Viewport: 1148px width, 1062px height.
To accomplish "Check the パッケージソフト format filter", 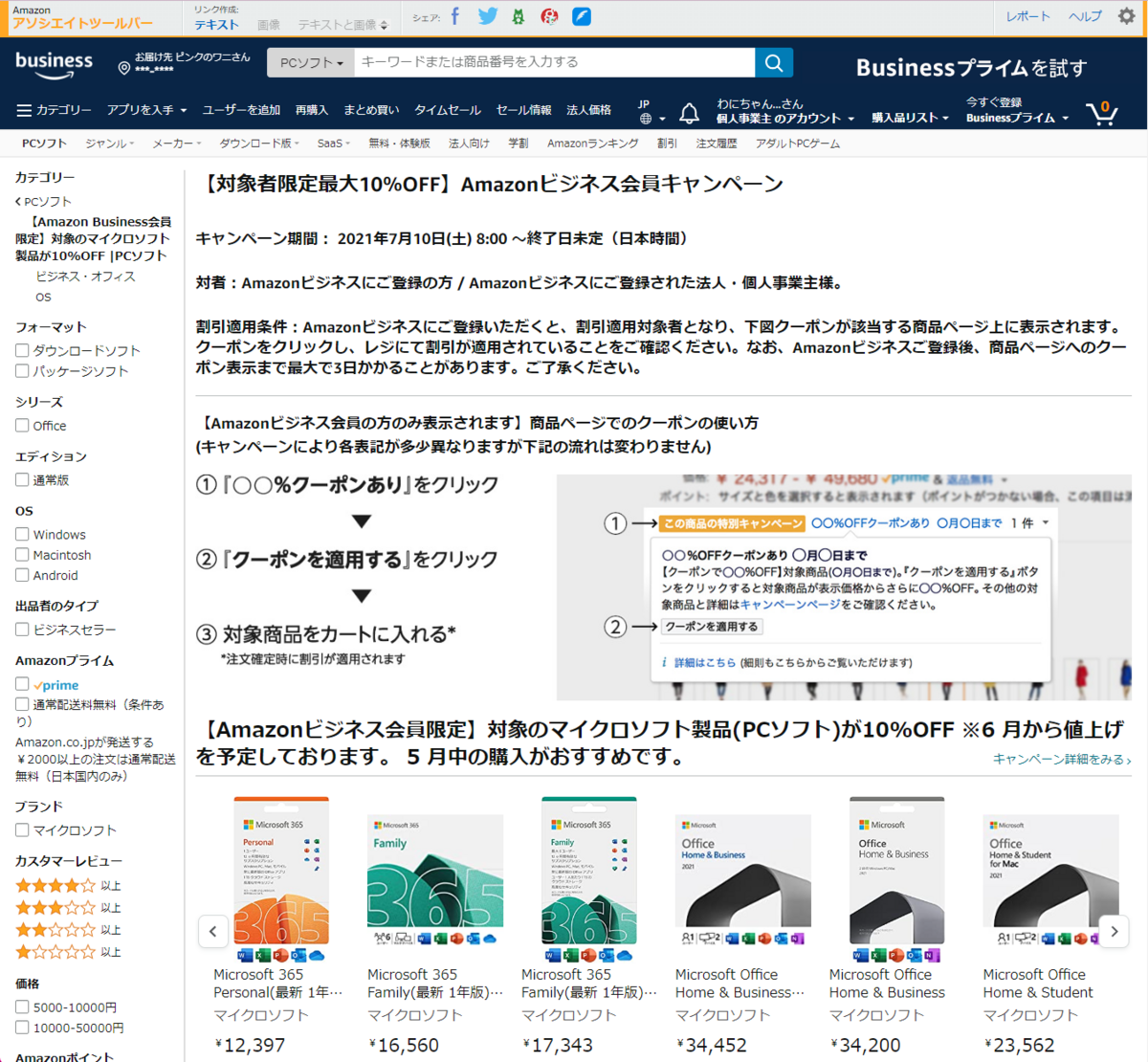I will (22, 370).
